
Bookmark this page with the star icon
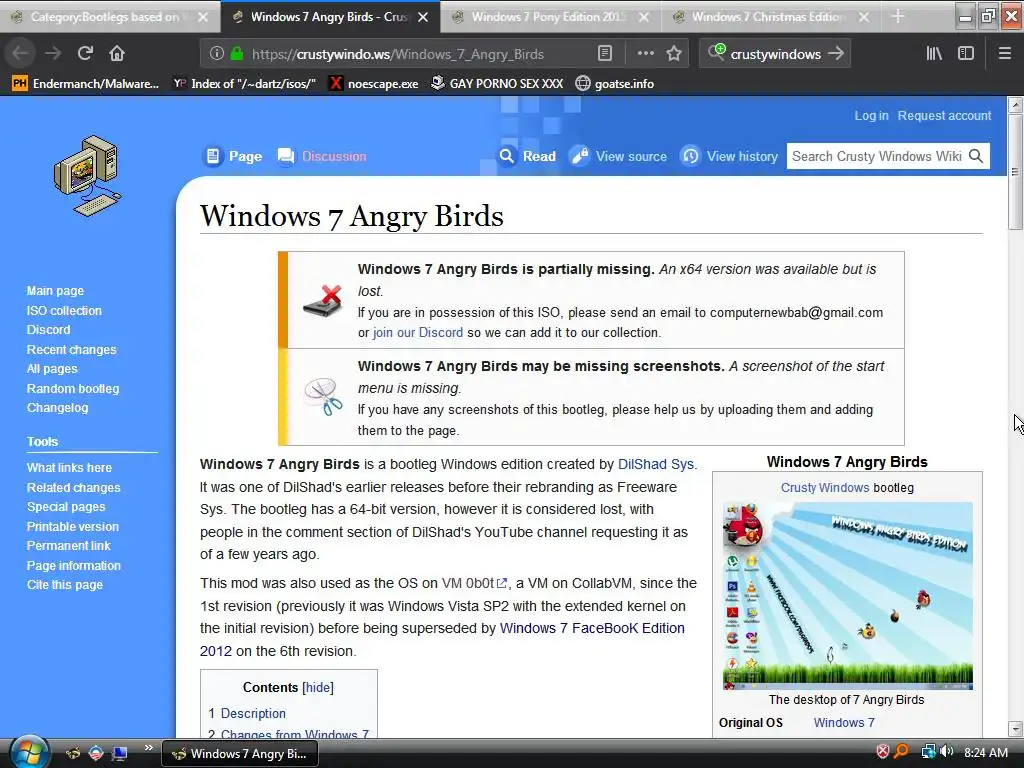[674, 54]
